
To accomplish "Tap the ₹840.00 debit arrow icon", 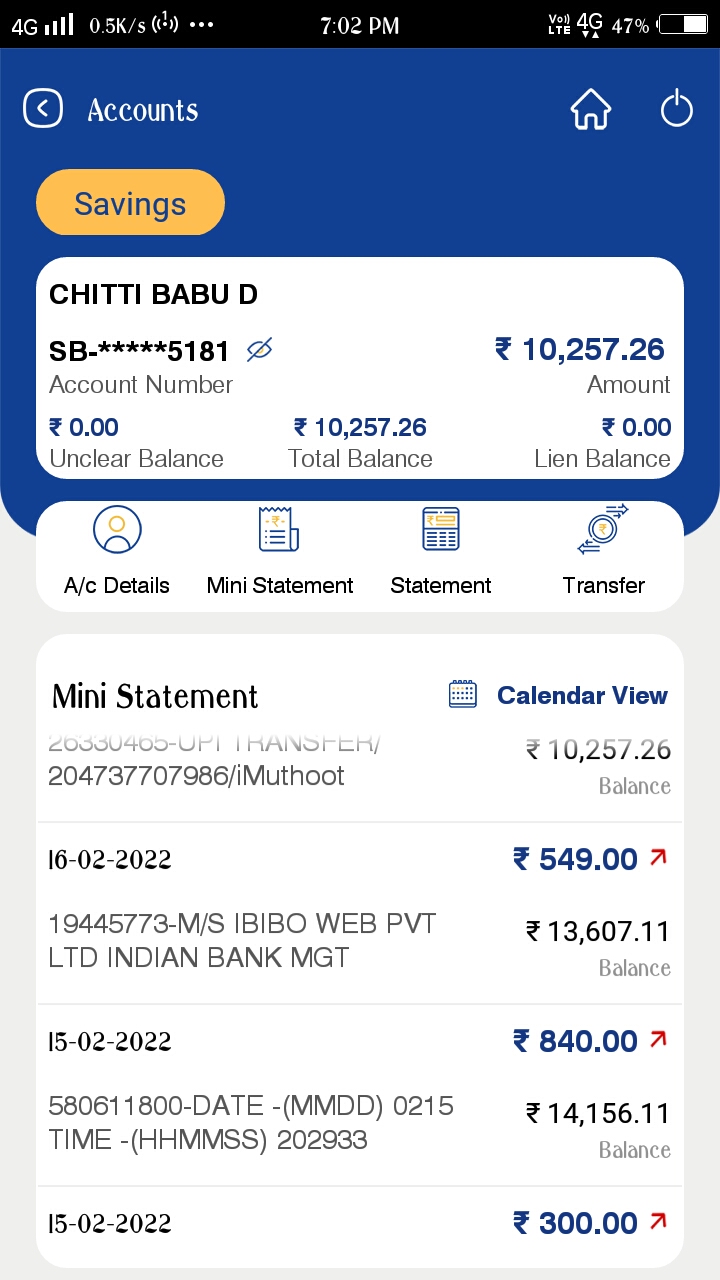I will 658,1040.
